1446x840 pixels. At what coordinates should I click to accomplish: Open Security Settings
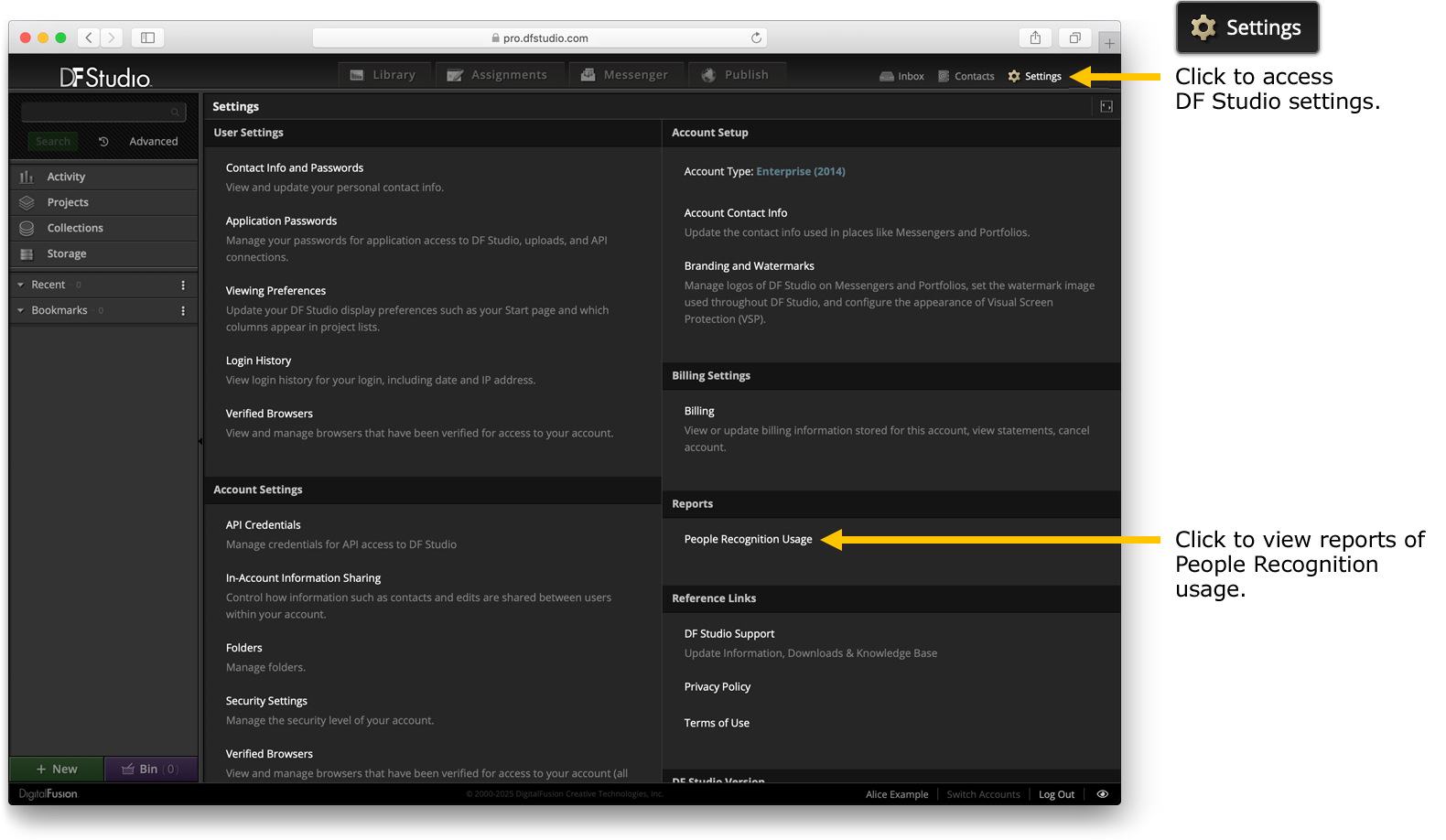point(266,701)
